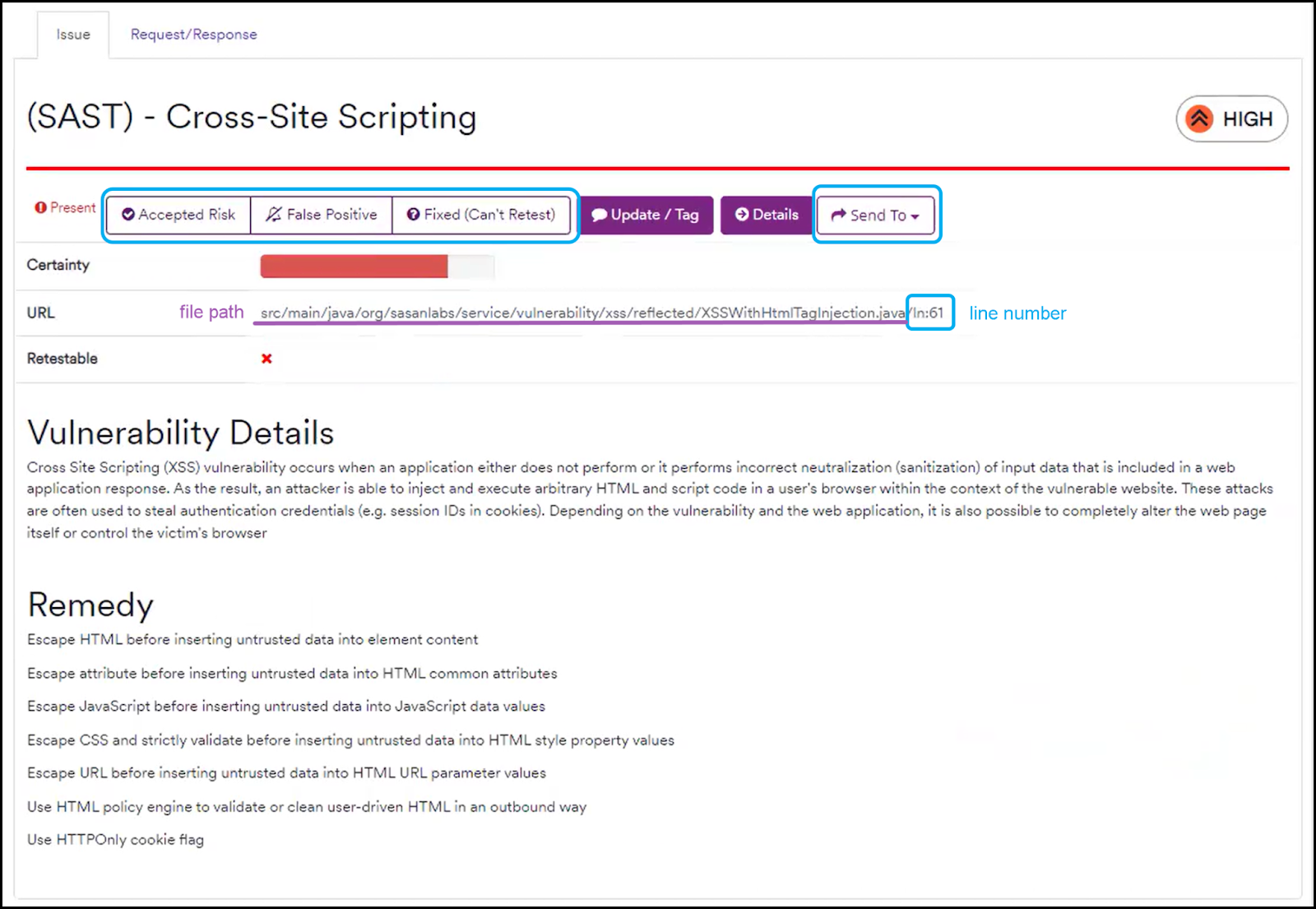The width and height of the screenshot is (1316, 909).
Task: Open the Details panel
Action: [x=766, y=215]
